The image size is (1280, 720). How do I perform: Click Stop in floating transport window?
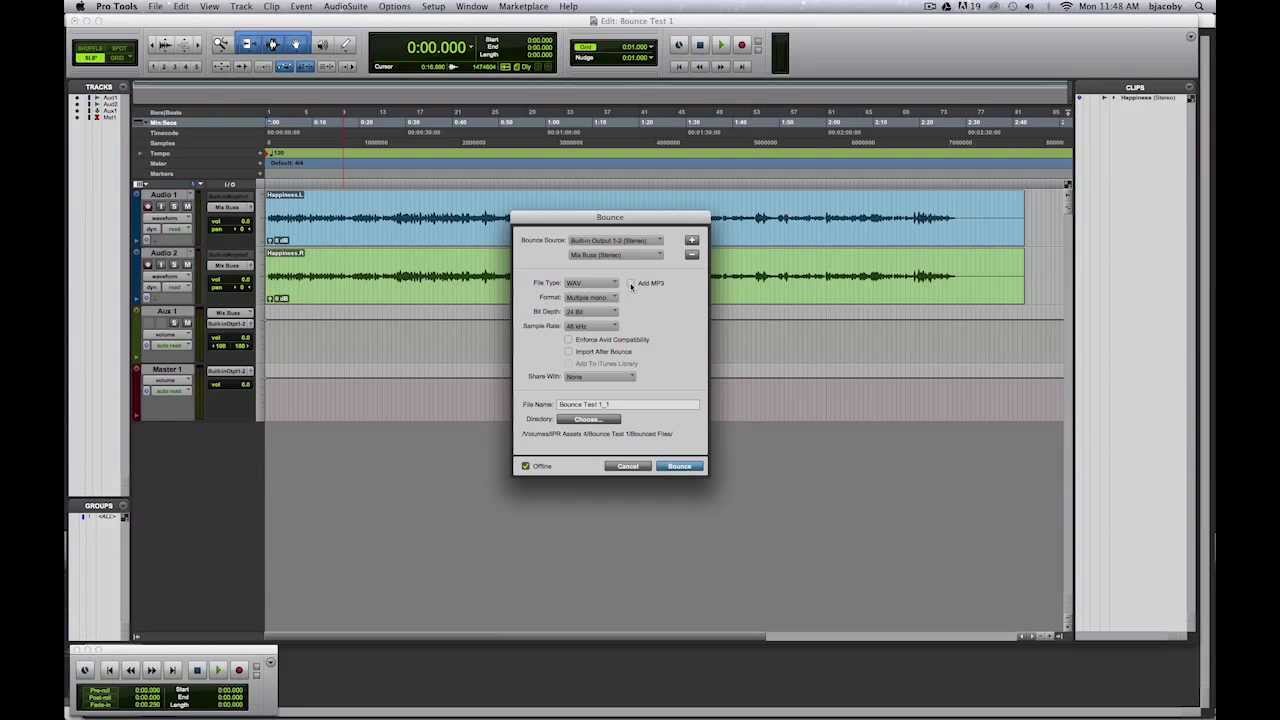click(197, 670)
